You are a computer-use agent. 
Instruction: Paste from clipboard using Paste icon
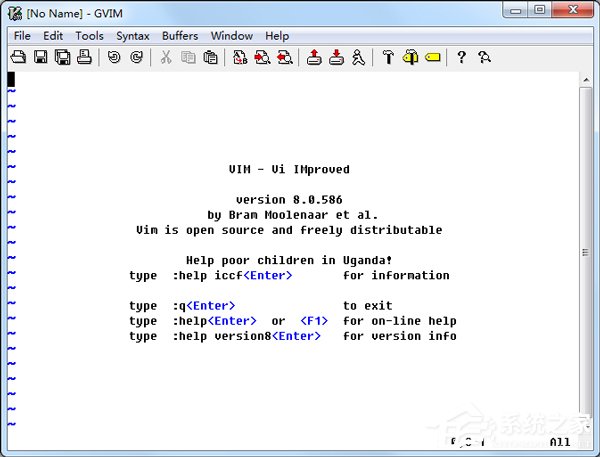click(x=210, y=57)
